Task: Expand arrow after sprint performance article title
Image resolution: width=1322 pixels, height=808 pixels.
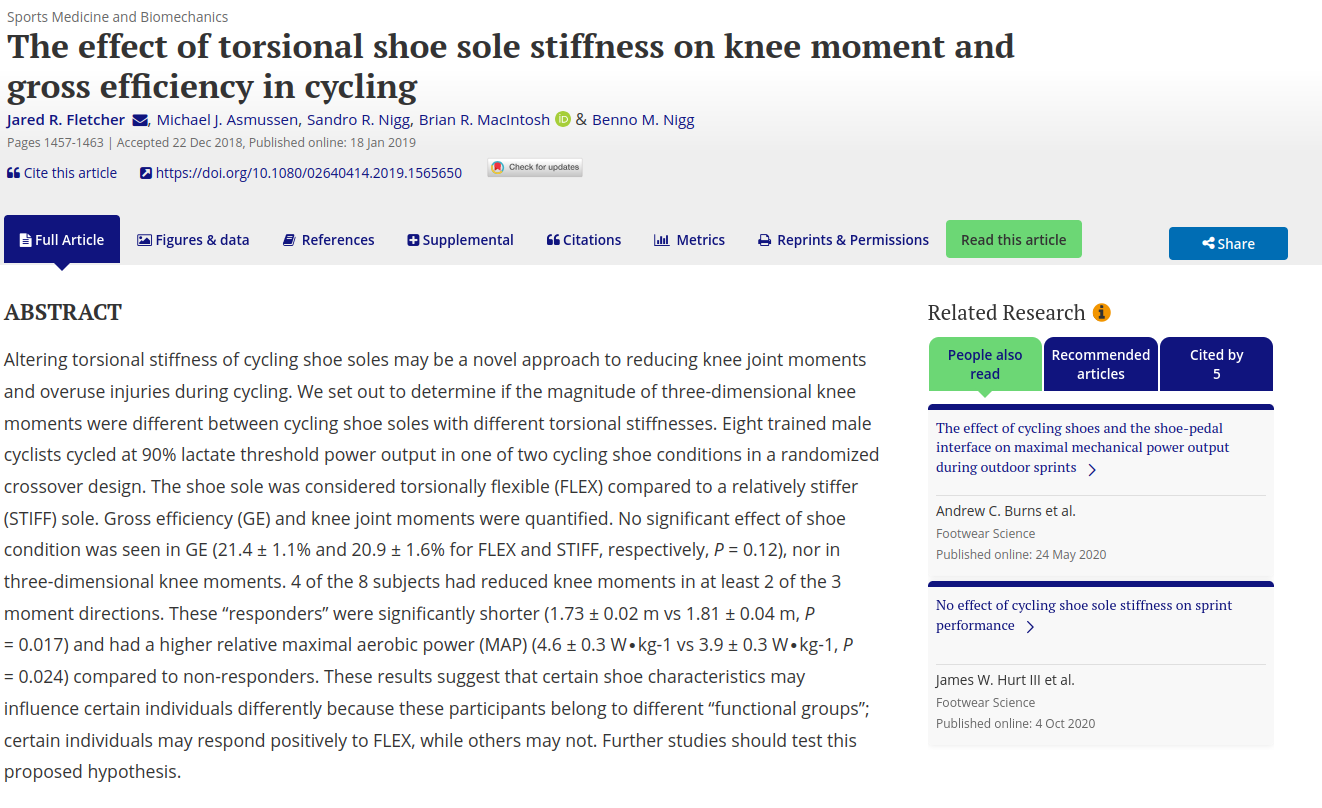Action: (1030, 627)
